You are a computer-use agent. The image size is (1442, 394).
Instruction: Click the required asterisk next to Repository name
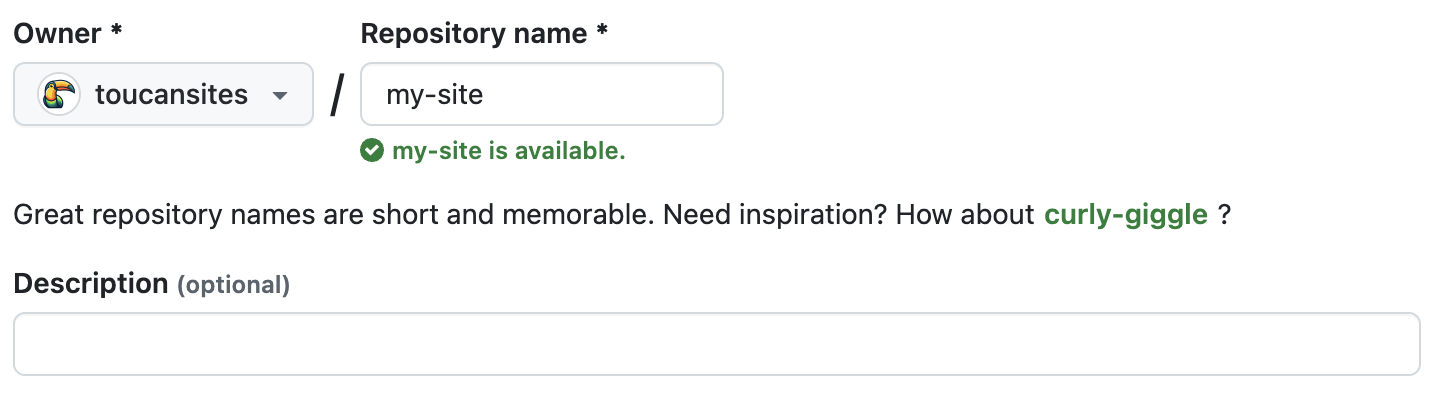(601, 31)
